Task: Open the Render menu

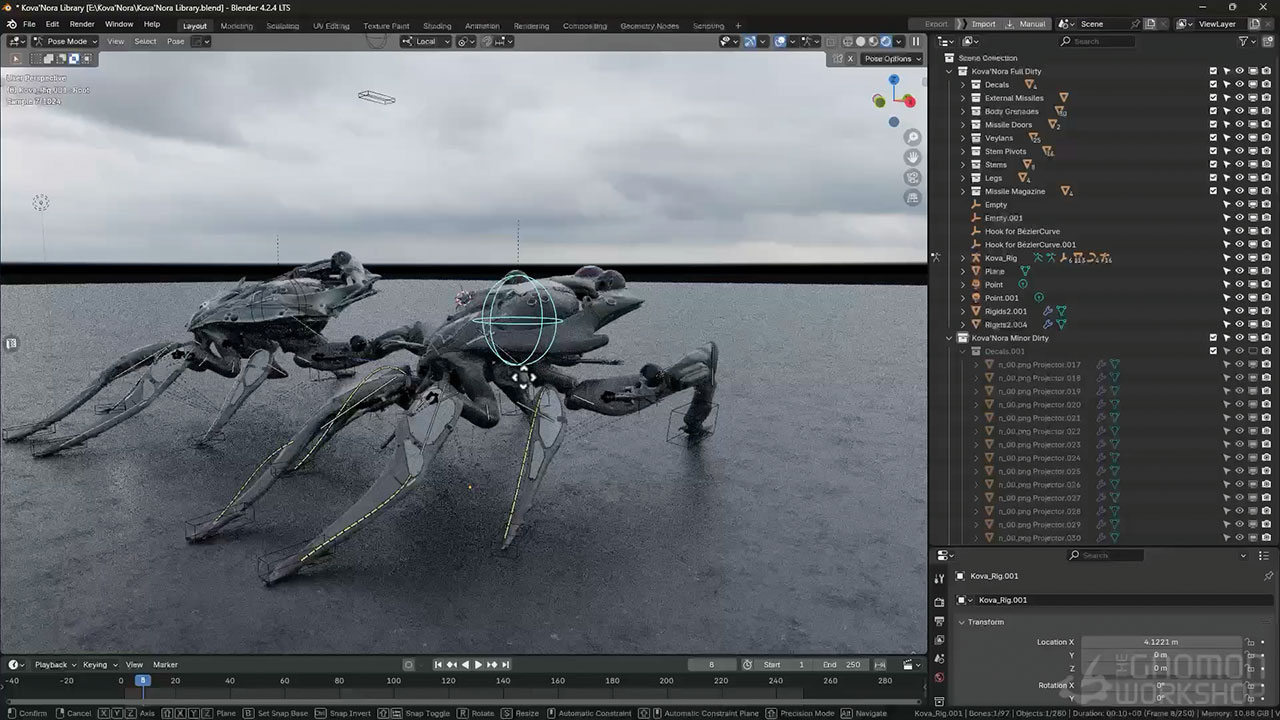Action: point(82,24)
